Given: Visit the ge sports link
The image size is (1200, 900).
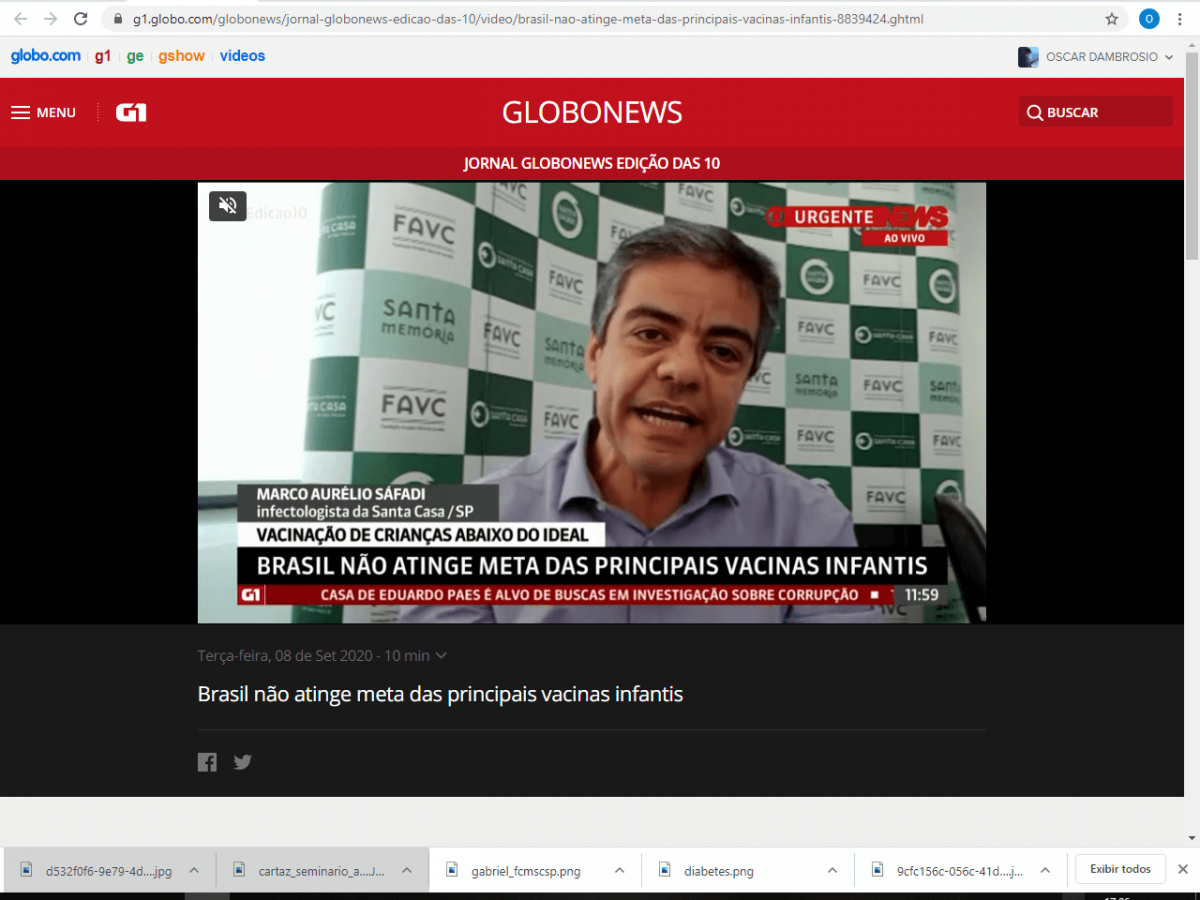Looking at the screenshot, I should [135, 57].
